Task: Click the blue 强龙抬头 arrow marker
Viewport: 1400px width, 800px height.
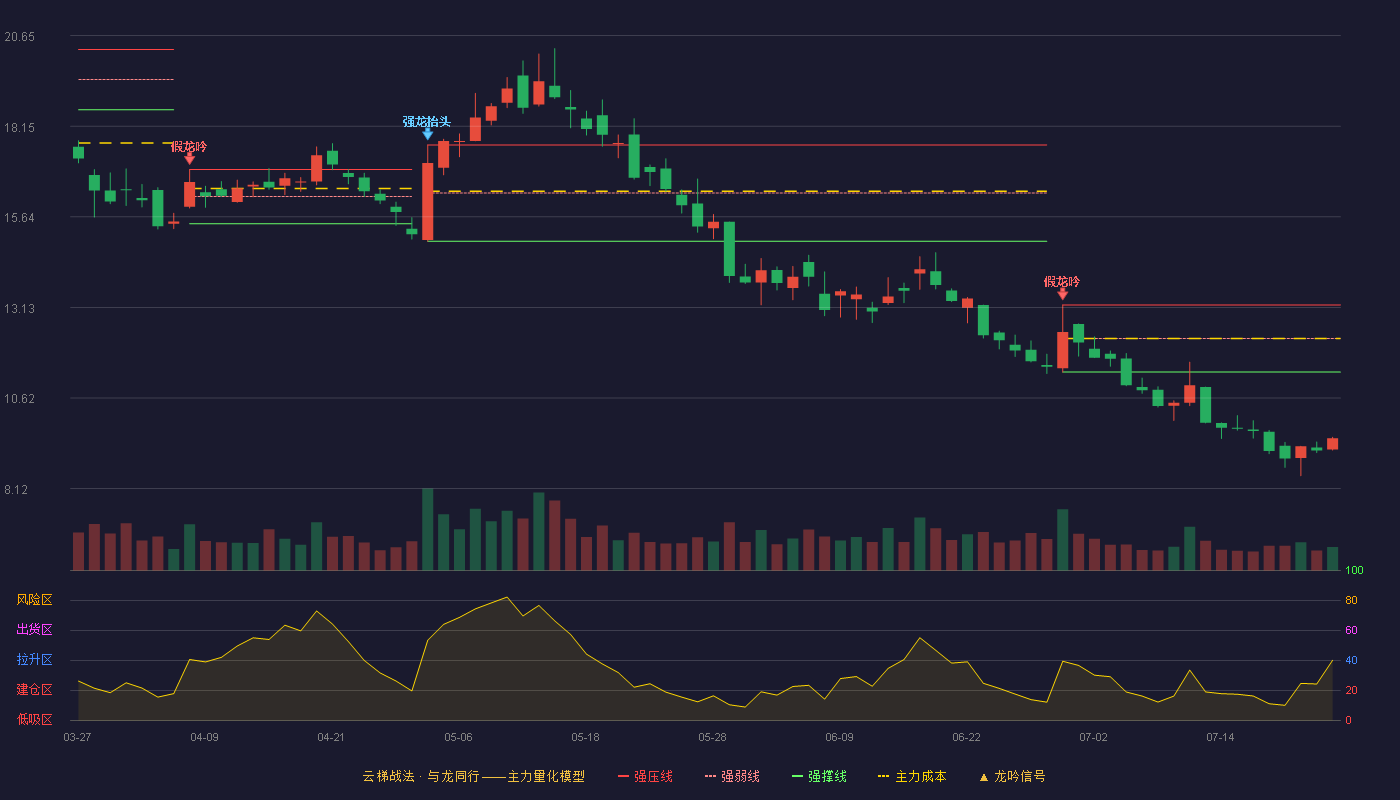Action: pyautogui.click(x=427, y=134)
